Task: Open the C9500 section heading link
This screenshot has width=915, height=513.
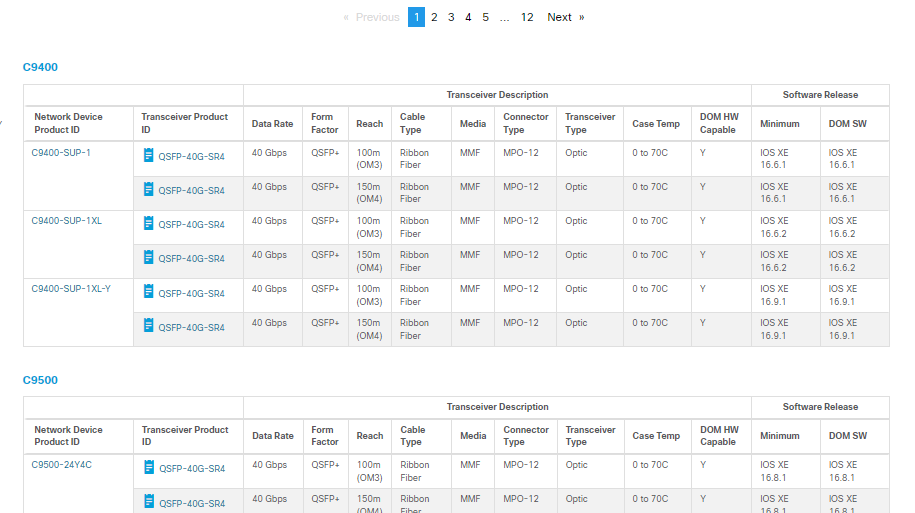Action: coord(40,380)
